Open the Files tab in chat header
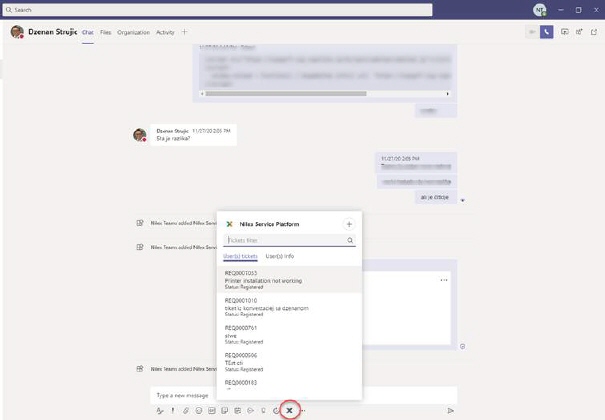The image size is (605, 420). (x=104, y=32)
